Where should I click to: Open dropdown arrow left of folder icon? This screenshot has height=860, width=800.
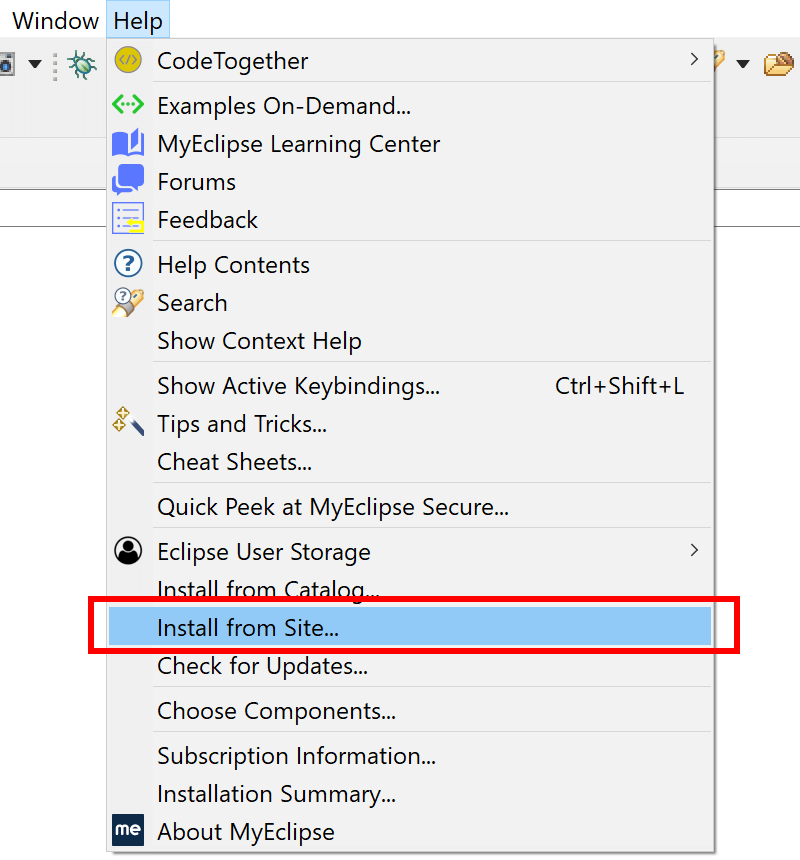743,64
